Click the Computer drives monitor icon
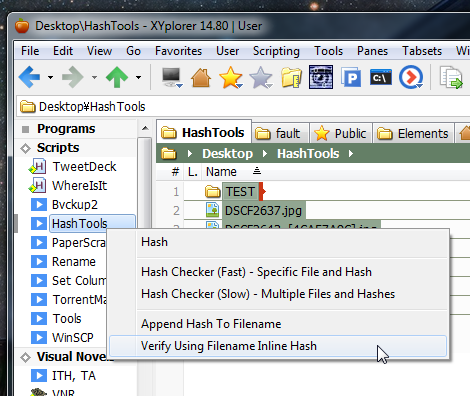This screenshot has height=396, width=470. coord(172,77)
